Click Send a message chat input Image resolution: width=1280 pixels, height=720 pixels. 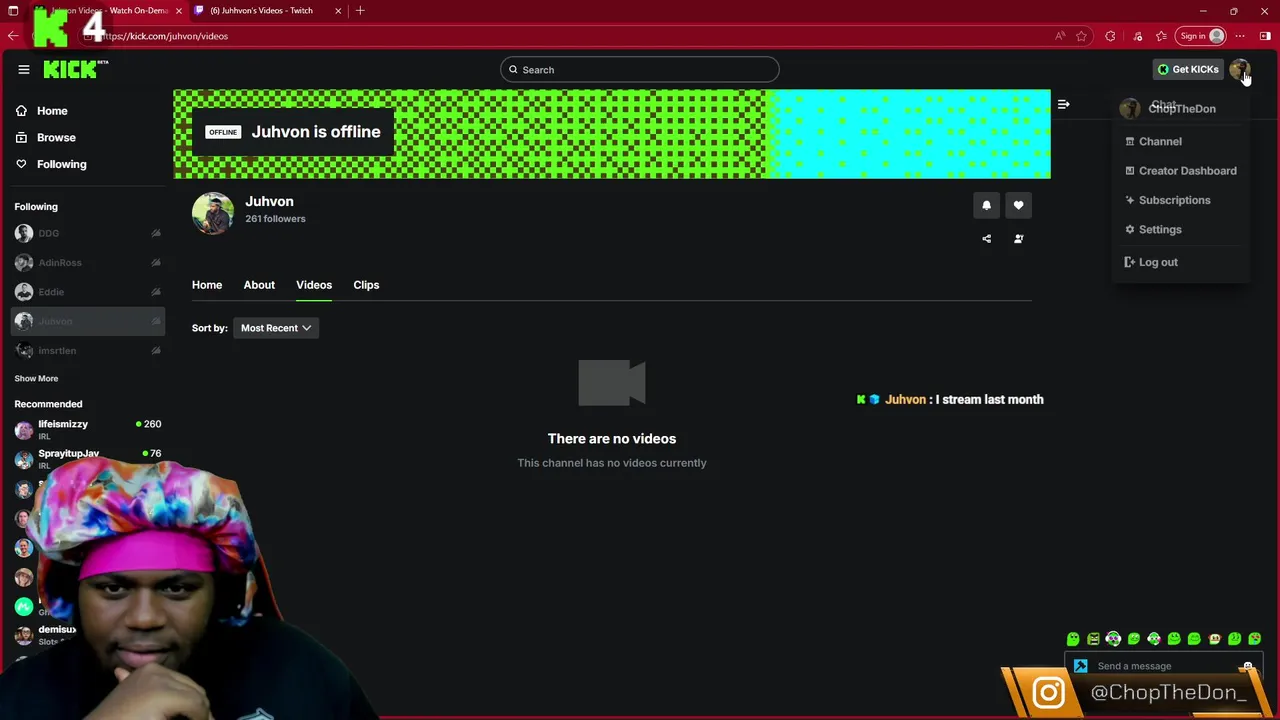[1164, 666]
